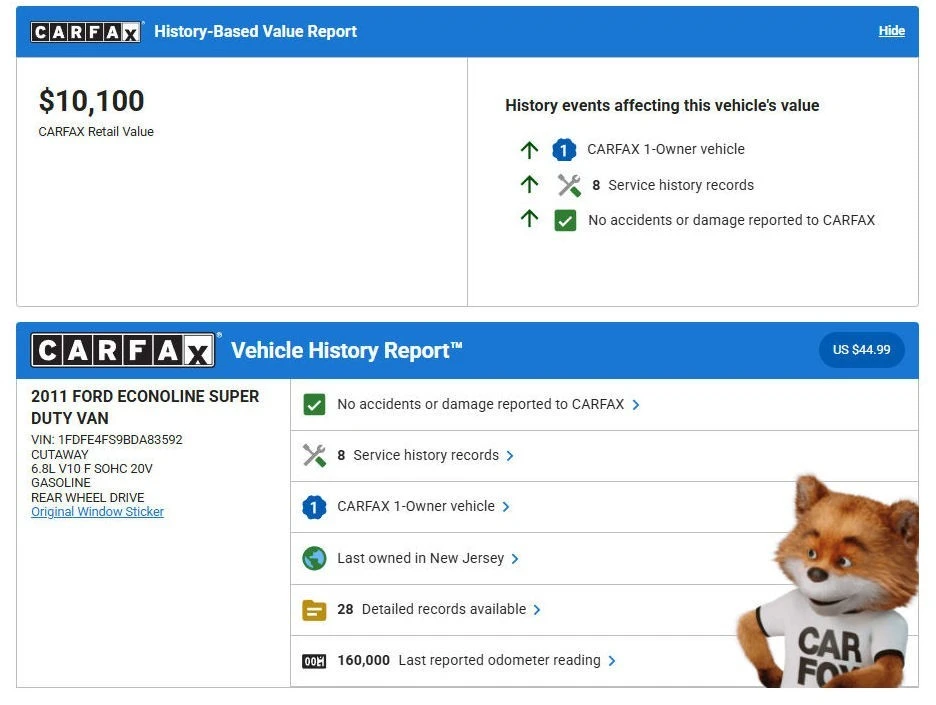
Task: Expand the Service history records chevron
Action: [x=510, y=455]
